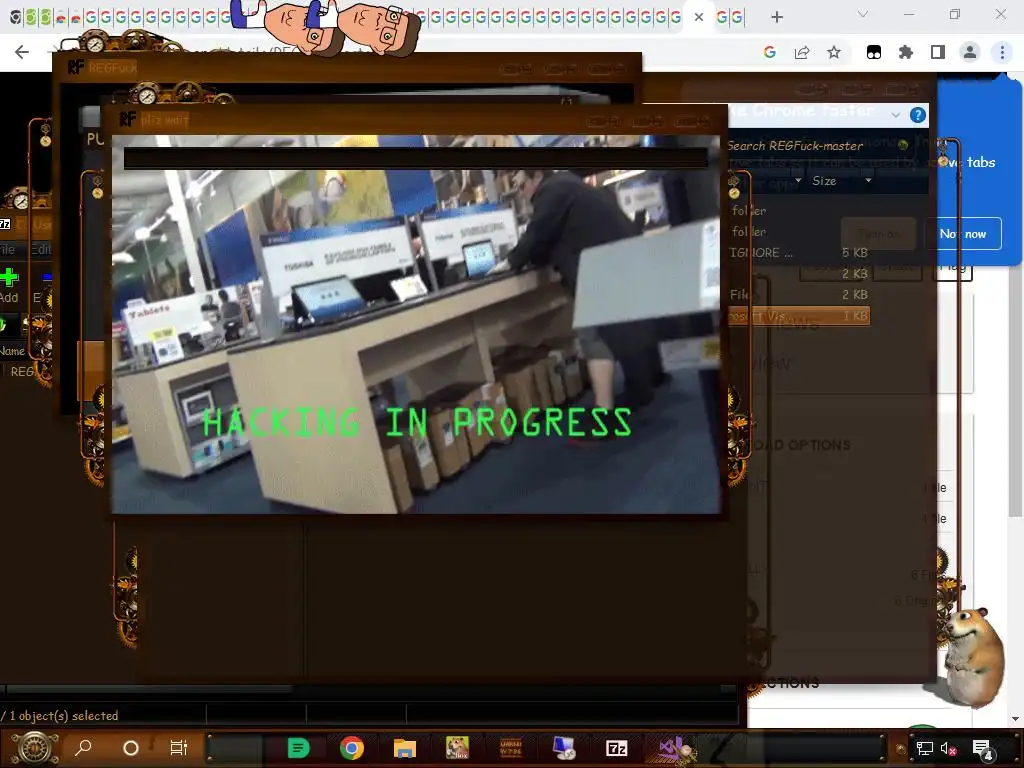Click the green Add plus icon
This screenshot has width=1024, height=768.
tap(9, 278)
